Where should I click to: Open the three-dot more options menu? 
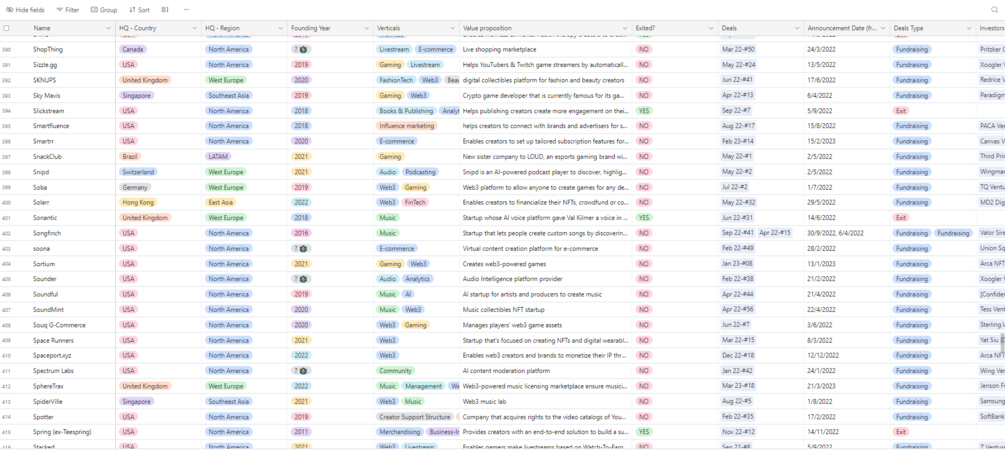click(187, 10)
